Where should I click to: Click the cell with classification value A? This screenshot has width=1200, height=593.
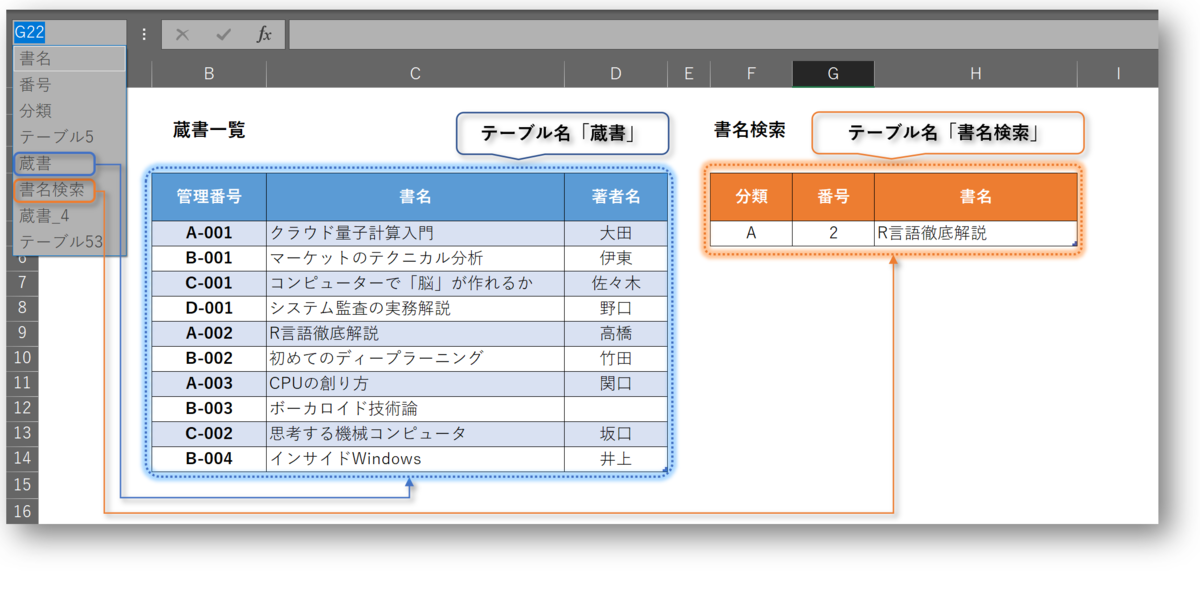(751, 232)
